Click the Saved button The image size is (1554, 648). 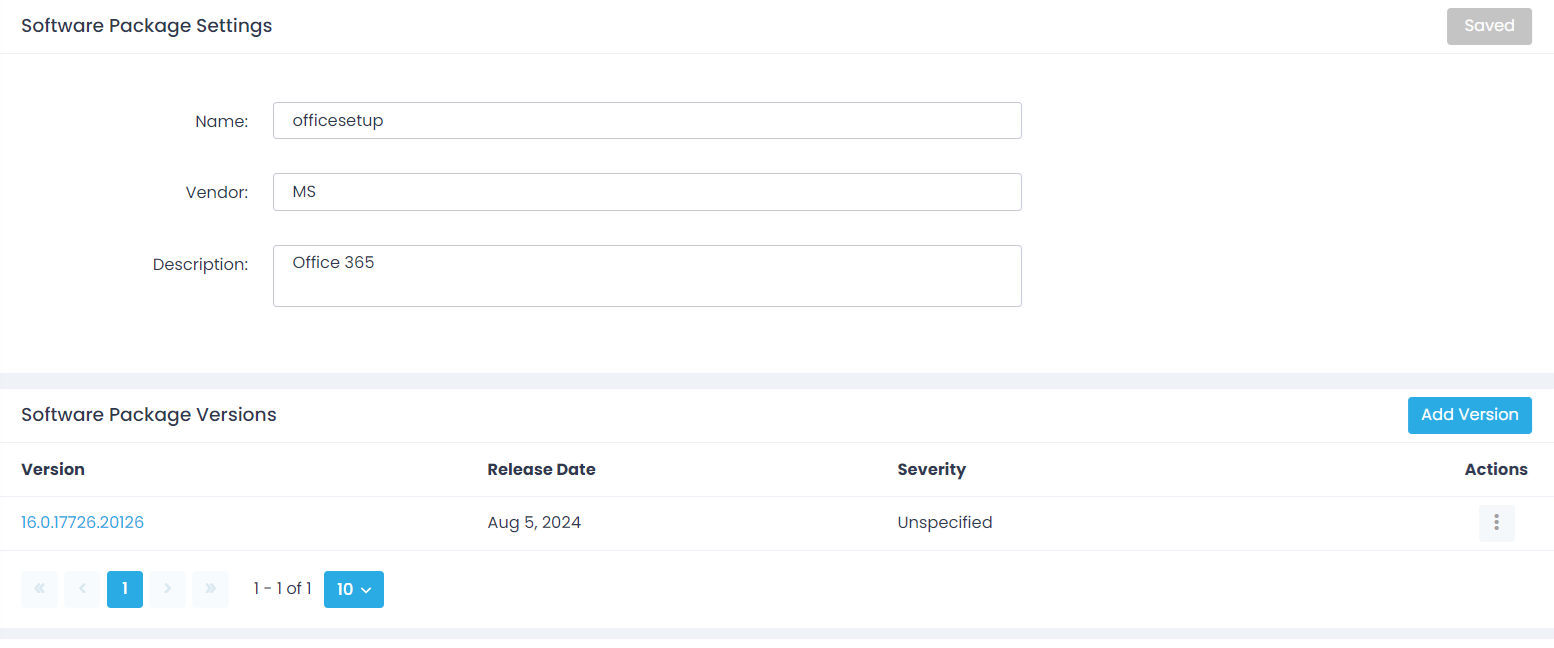1489,26
